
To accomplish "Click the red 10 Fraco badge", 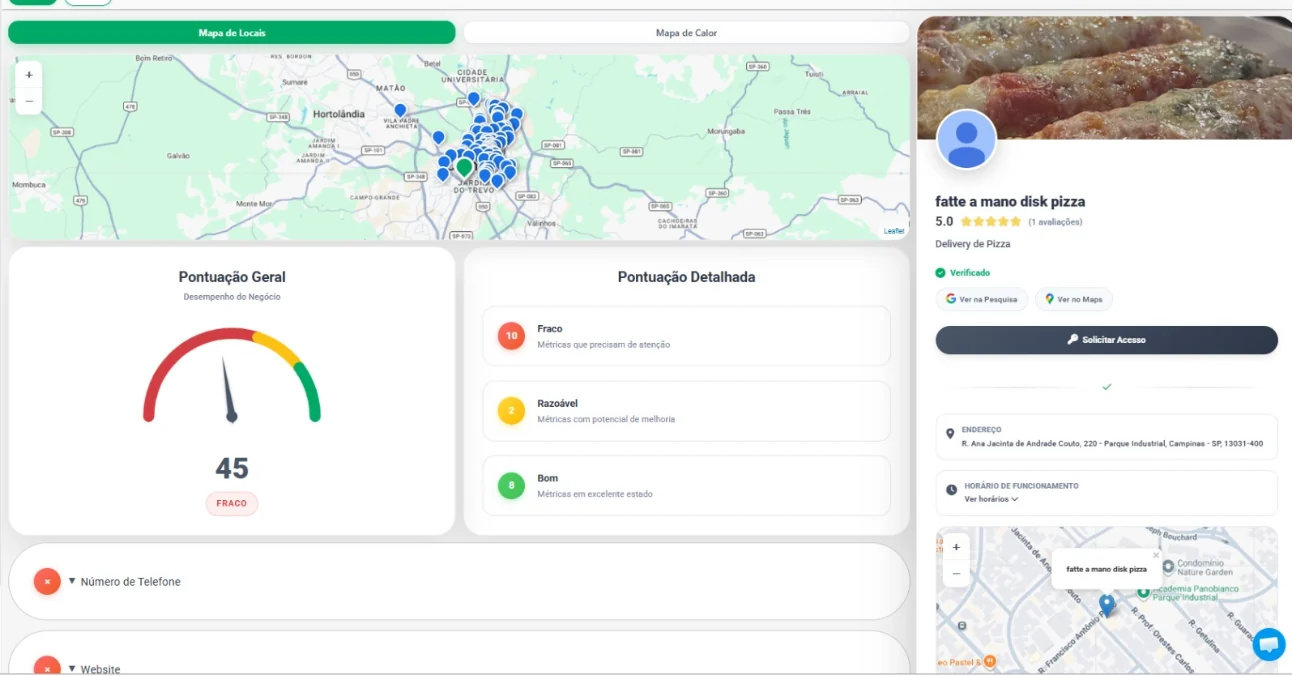I will (x=511, y=336).
